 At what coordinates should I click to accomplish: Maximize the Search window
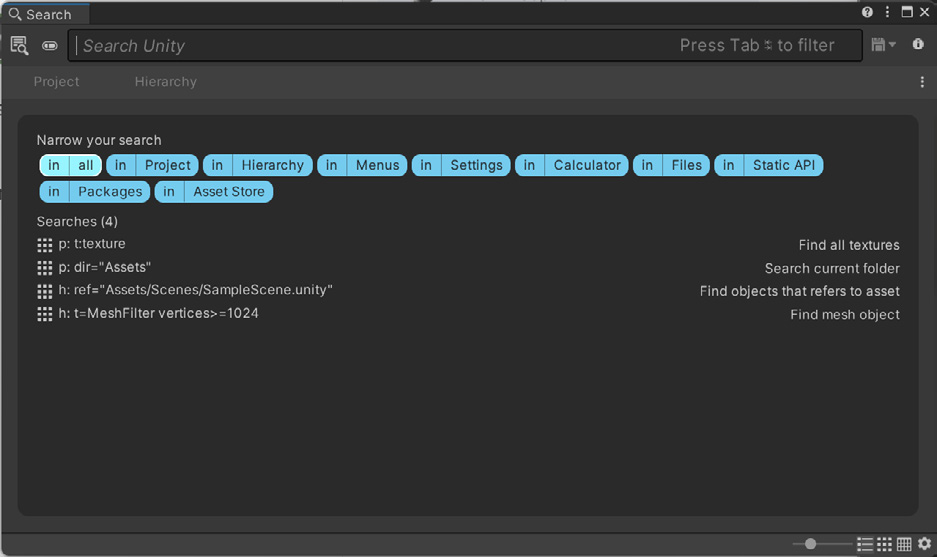click(907, 12)
